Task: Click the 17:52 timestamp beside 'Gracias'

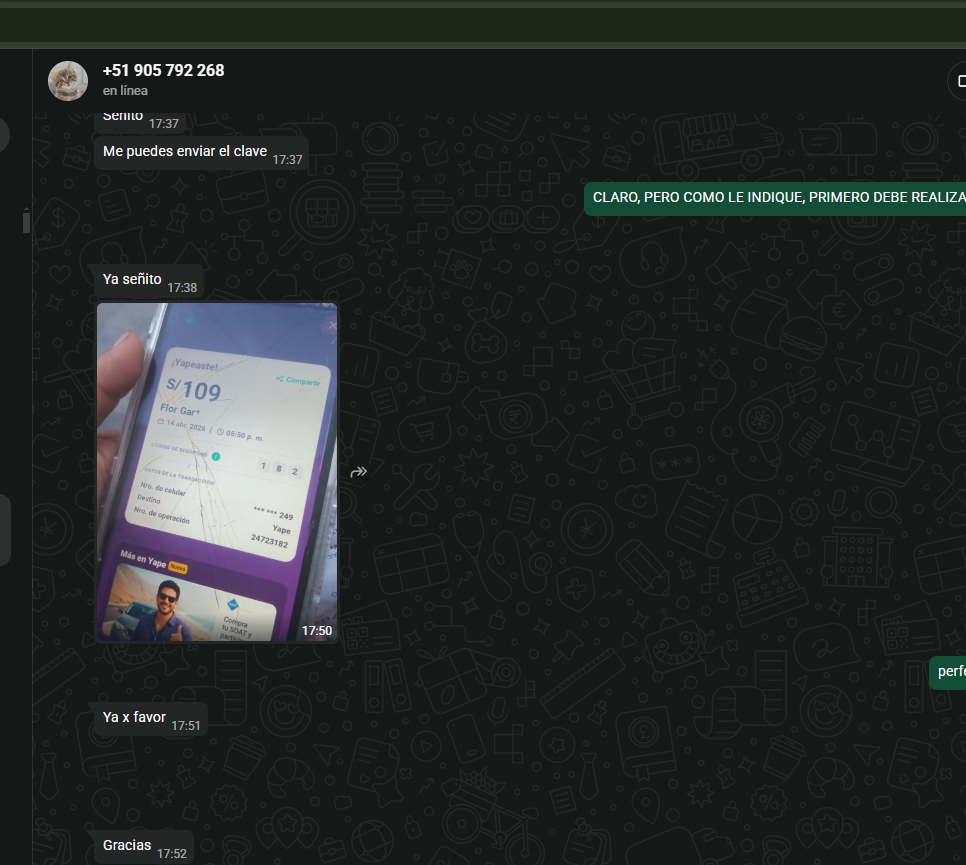Action: [172, 854]
